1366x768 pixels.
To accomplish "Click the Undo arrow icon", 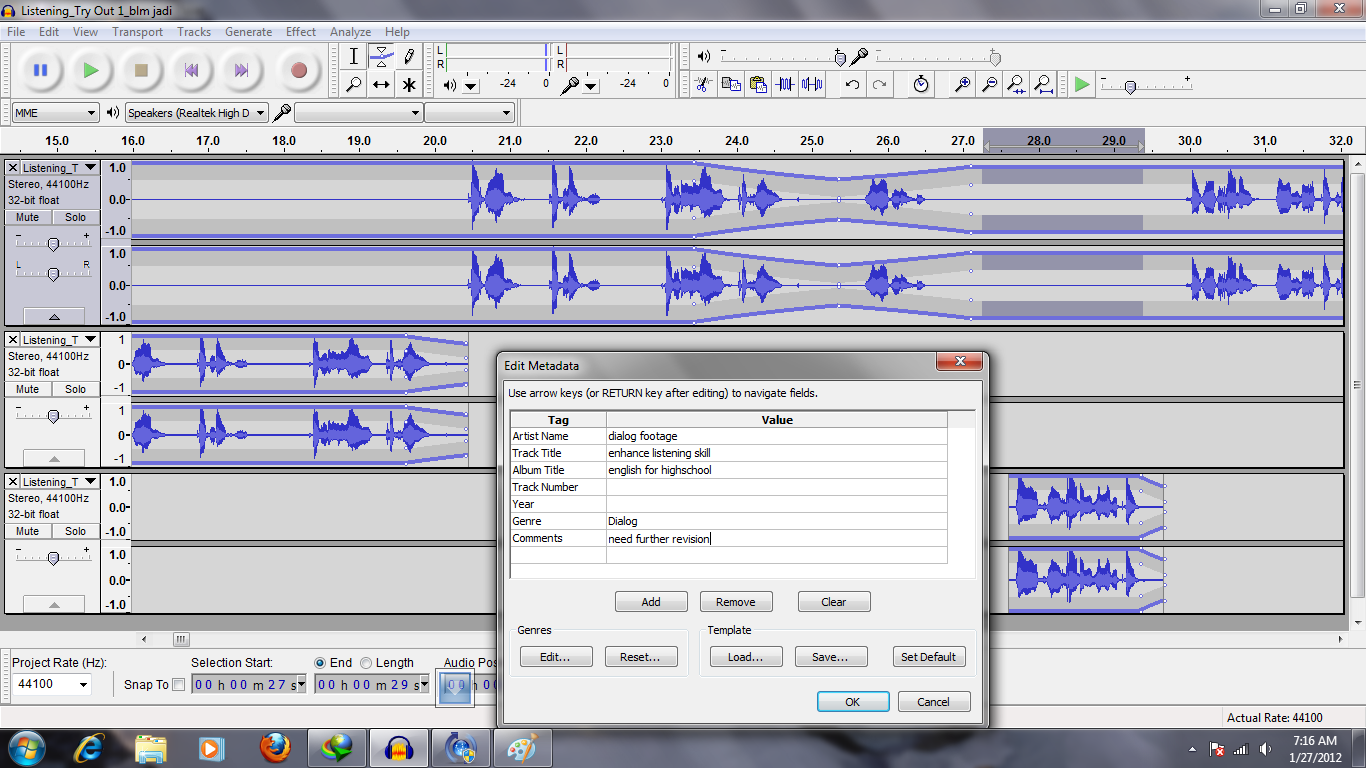I will coord(852,85).
